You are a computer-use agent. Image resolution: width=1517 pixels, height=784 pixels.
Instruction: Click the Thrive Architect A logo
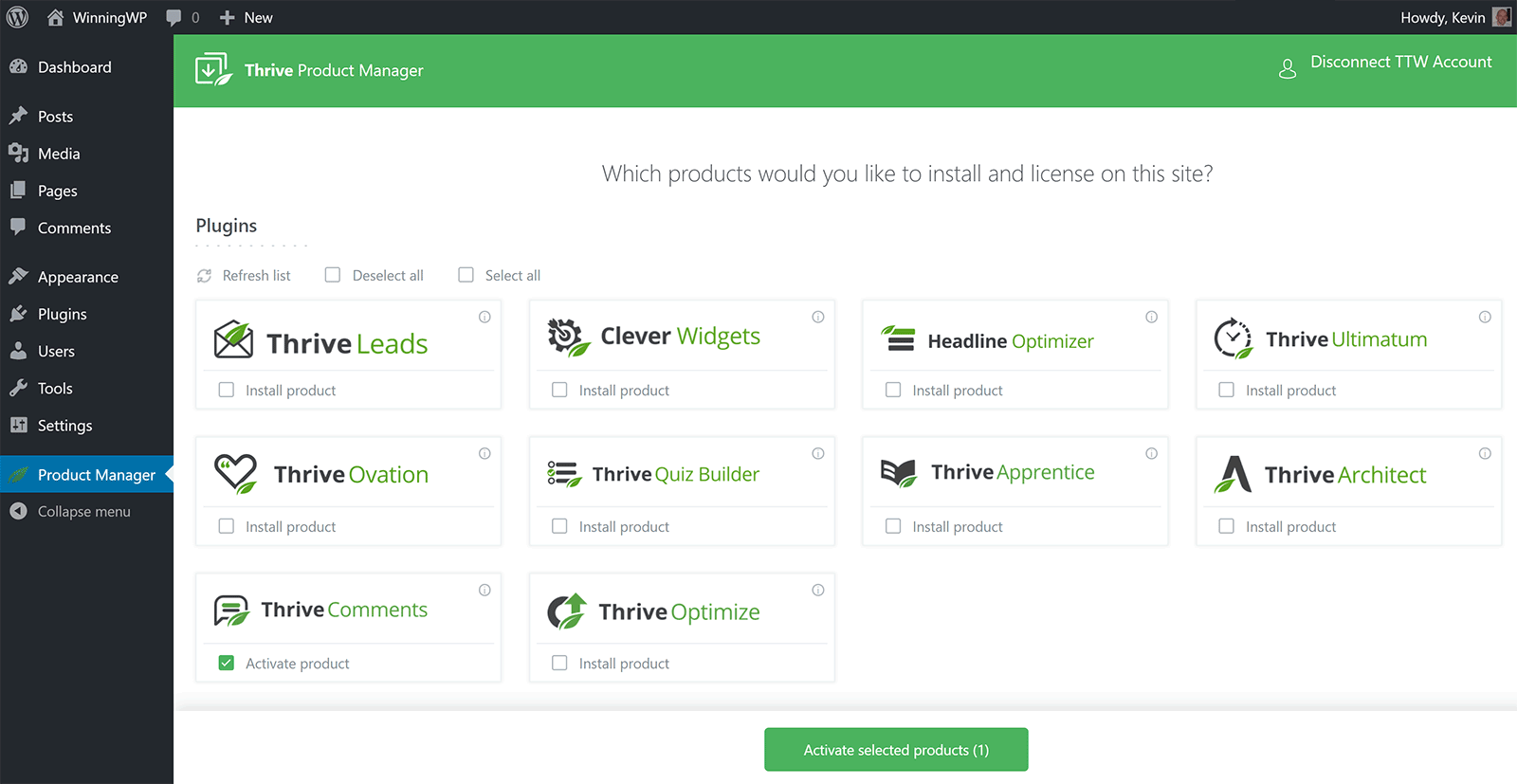point(1234,474)
